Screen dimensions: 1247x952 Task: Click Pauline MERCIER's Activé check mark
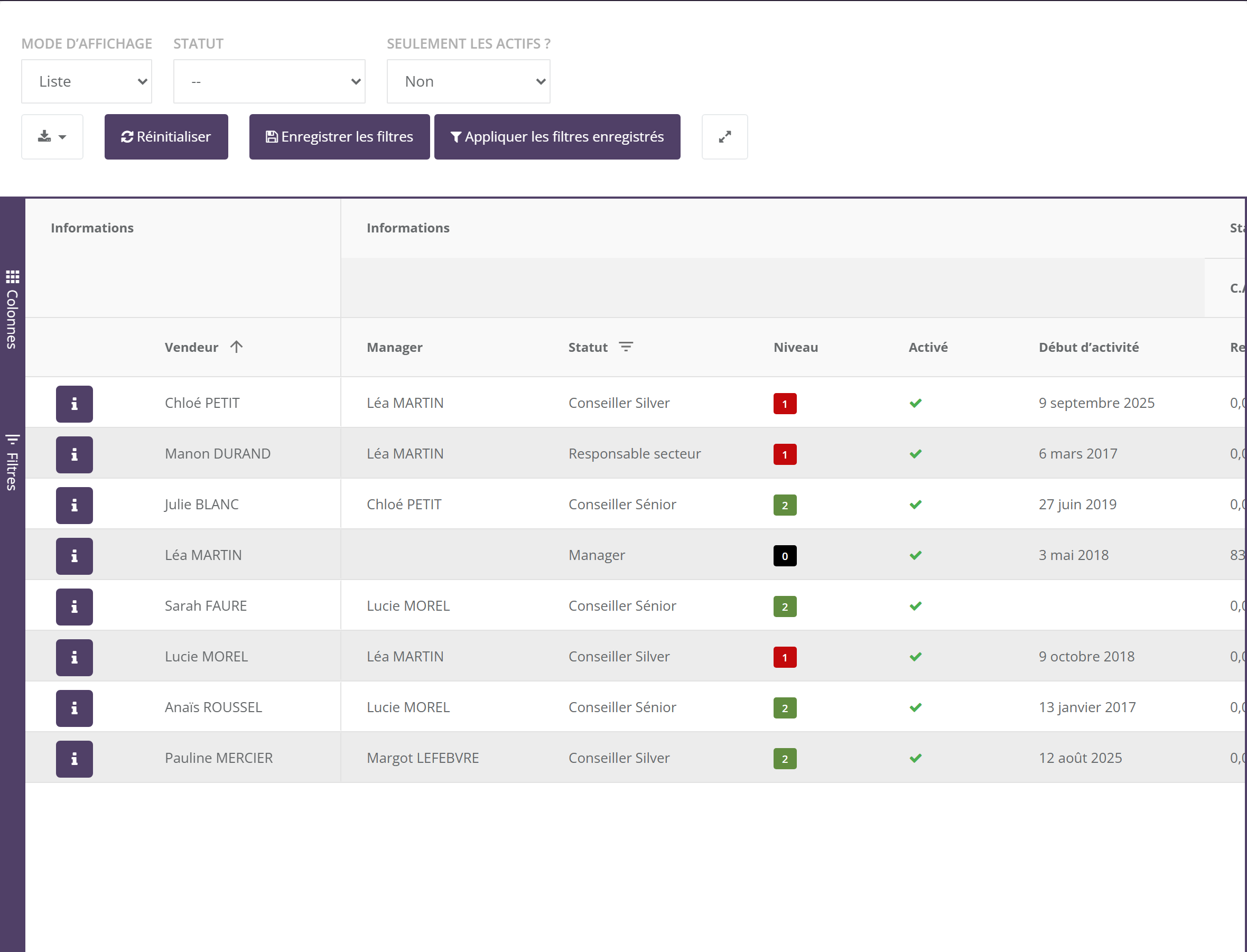pyautogui.click(x=915, y=758)
